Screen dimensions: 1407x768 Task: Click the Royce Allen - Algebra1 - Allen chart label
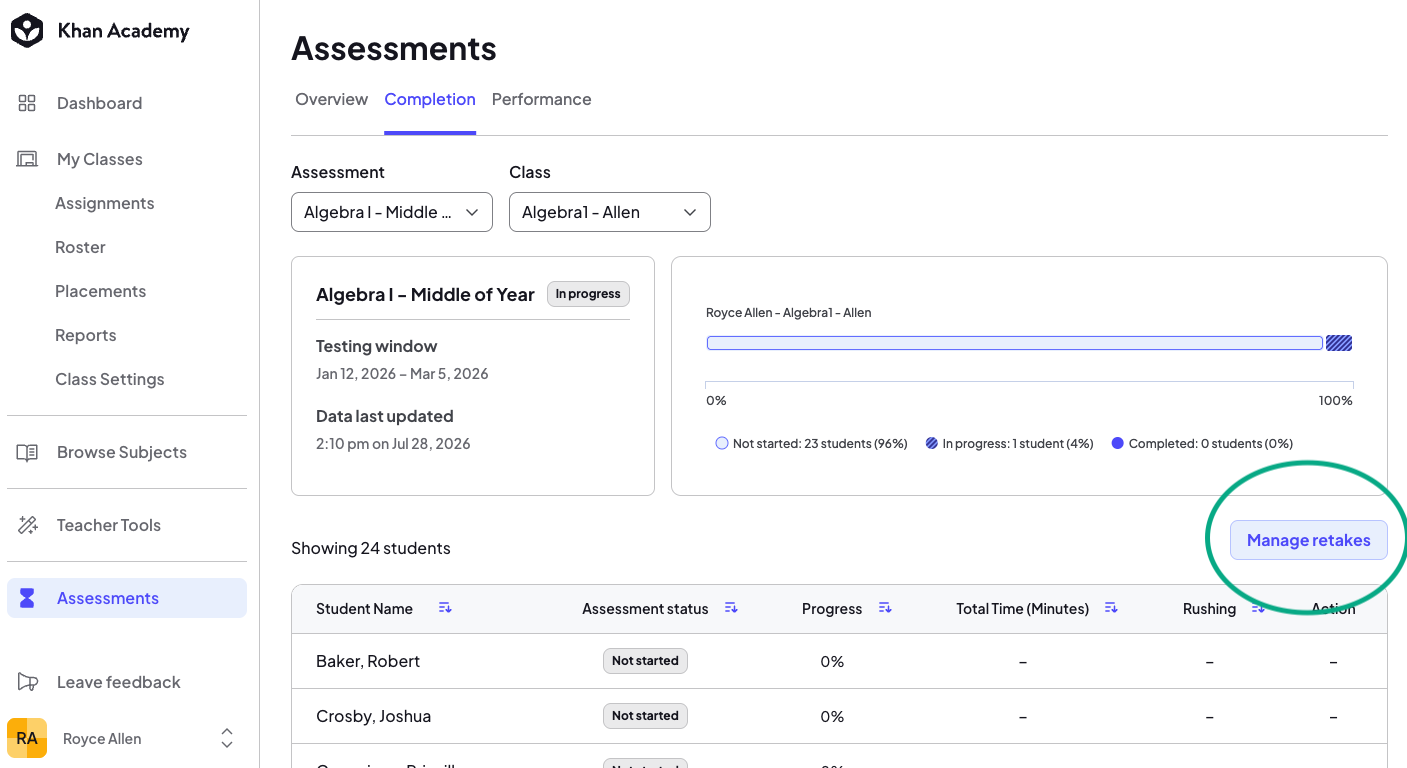click(789, 313)
